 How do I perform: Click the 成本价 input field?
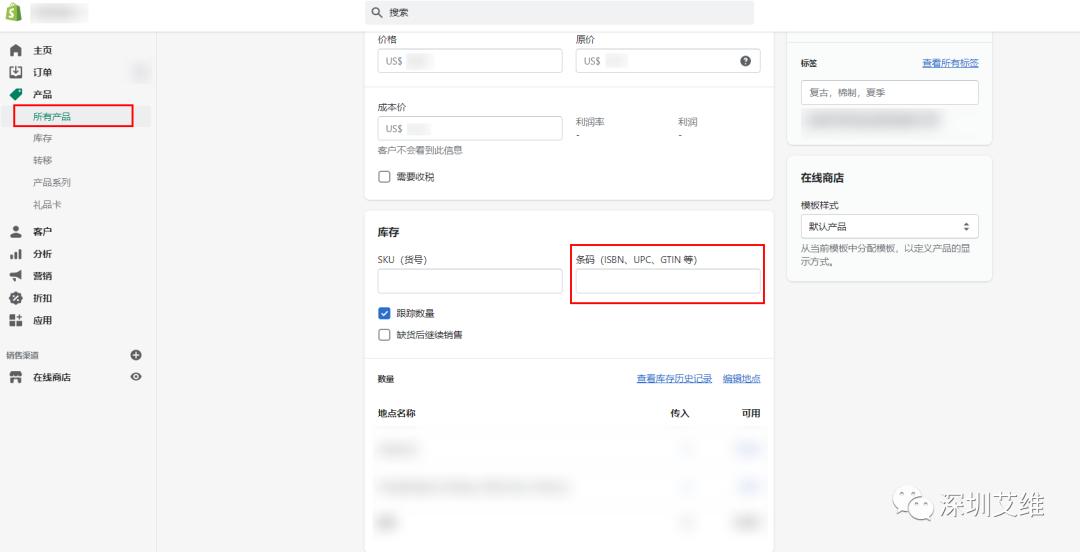tap(470, 128)
